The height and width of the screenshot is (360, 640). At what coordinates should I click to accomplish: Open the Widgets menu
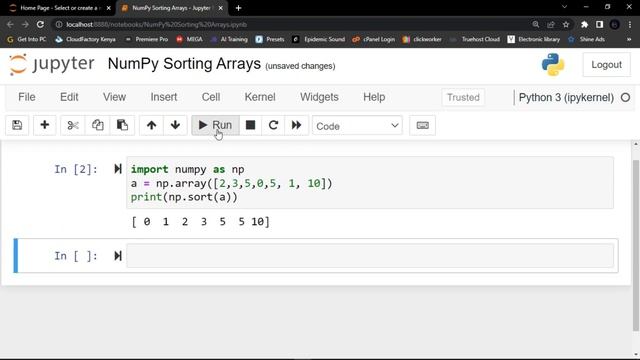point(319,97)
